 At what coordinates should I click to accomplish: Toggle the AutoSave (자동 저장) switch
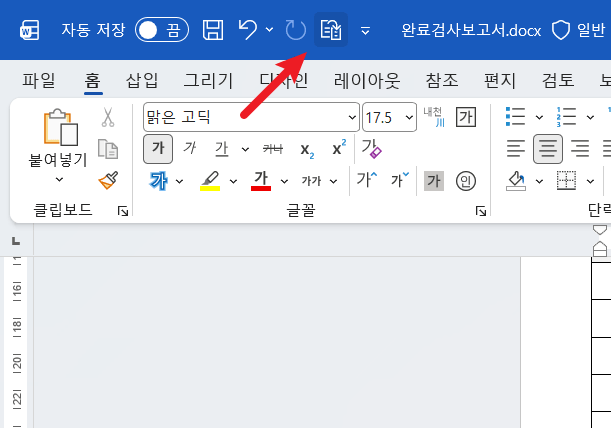tap(162, 30)
